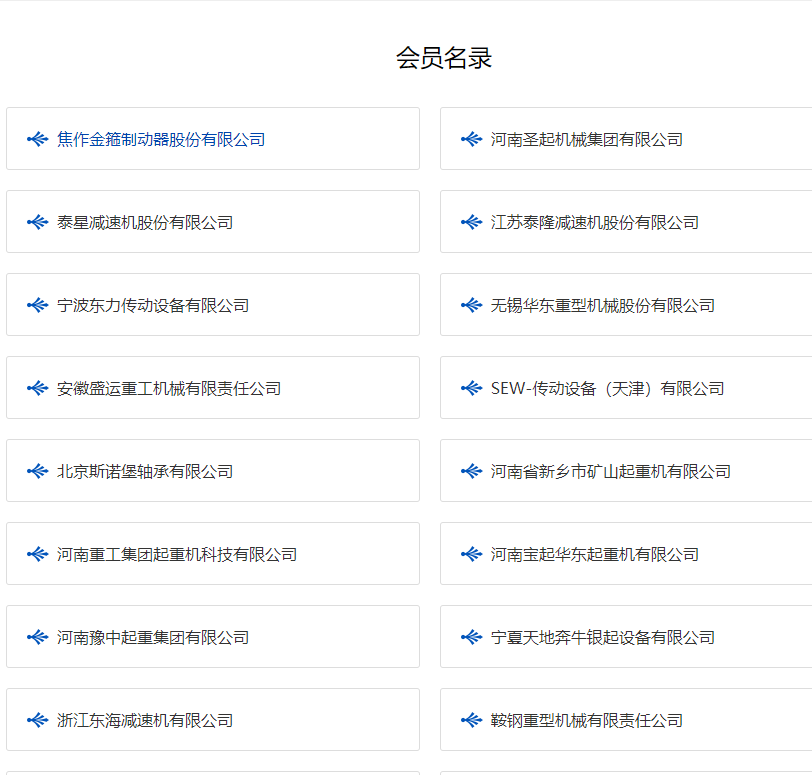
Task: Select 北京斯诺堡轴承有限公司 entry
Action: coord(145,472)
